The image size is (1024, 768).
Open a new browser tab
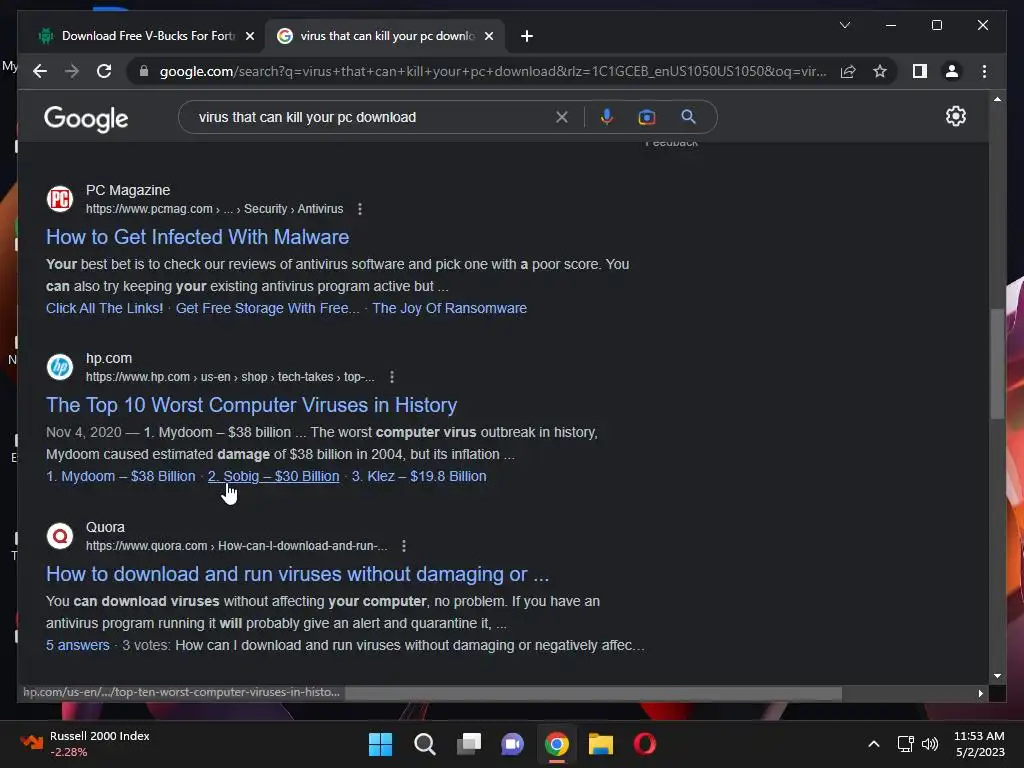pos(527,36)
